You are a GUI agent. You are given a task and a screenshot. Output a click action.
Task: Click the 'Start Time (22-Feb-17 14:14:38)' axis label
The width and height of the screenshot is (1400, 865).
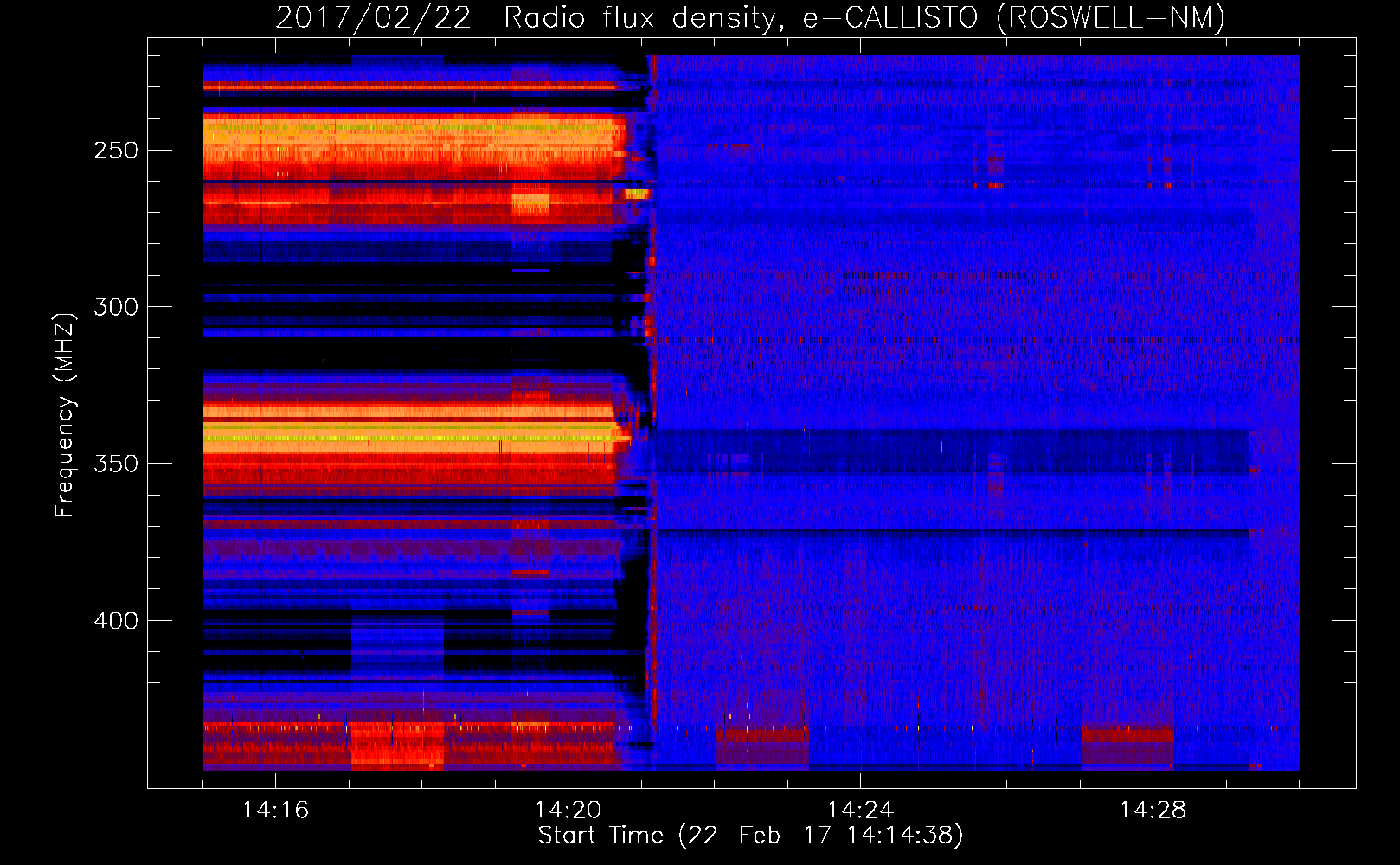coord(751,836)
